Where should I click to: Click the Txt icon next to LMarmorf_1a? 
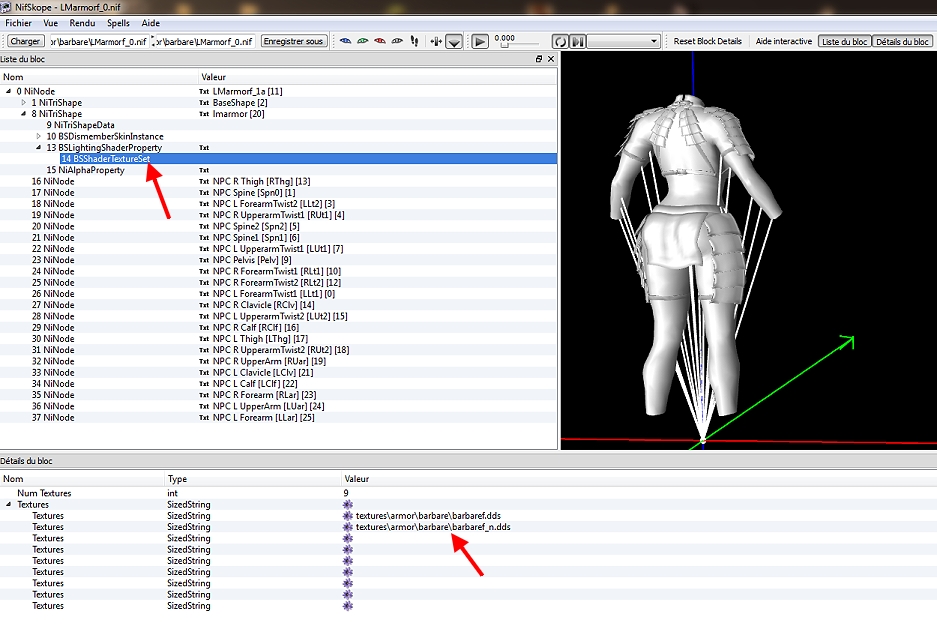tap(204, 91)
